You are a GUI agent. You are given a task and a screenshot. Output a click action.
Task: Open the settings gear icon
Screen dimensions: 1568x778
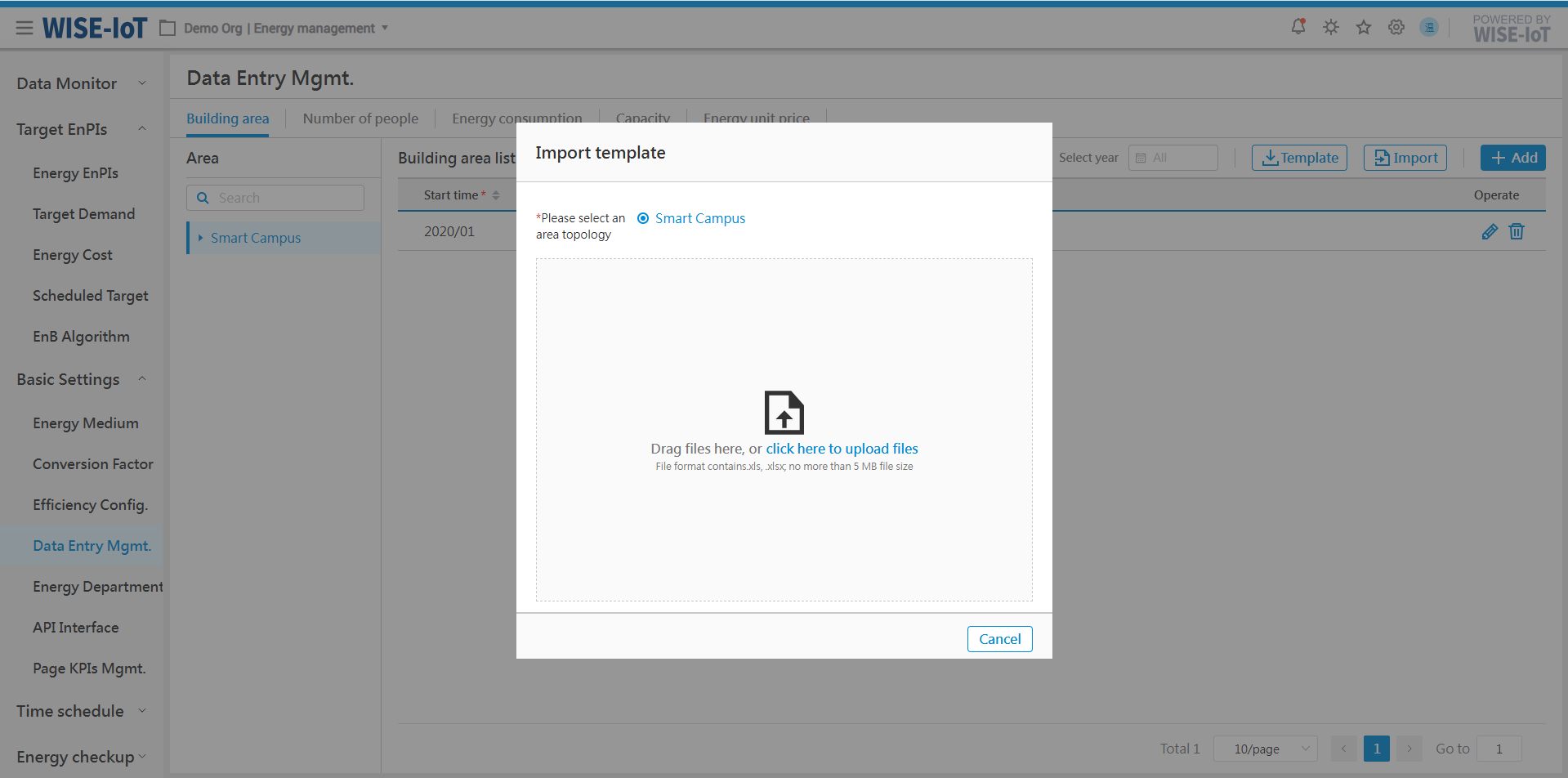(x=1396, y=27)
